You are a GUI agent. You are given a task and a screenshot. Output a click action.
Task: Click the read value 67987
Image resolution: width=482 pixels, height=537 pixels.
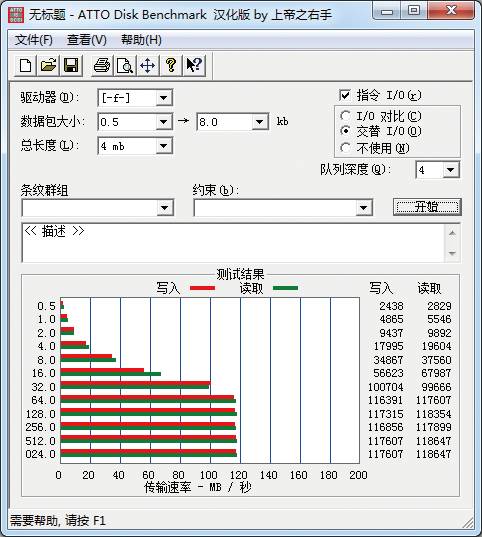coord(436,373)
